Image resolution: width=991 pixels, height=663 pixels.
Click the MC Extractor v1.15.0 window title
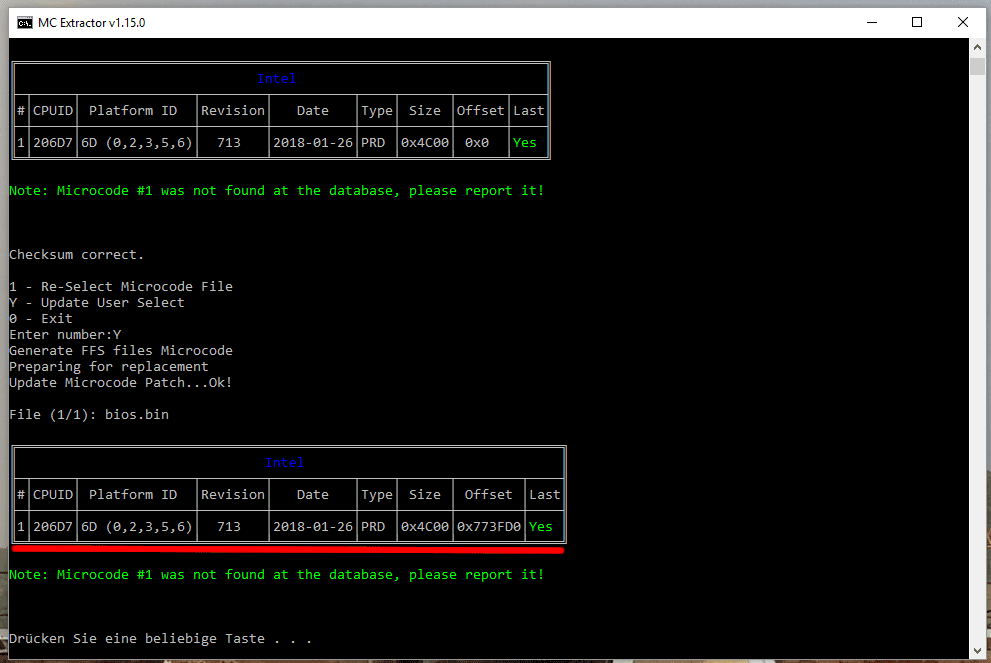[x=92, y=23]
